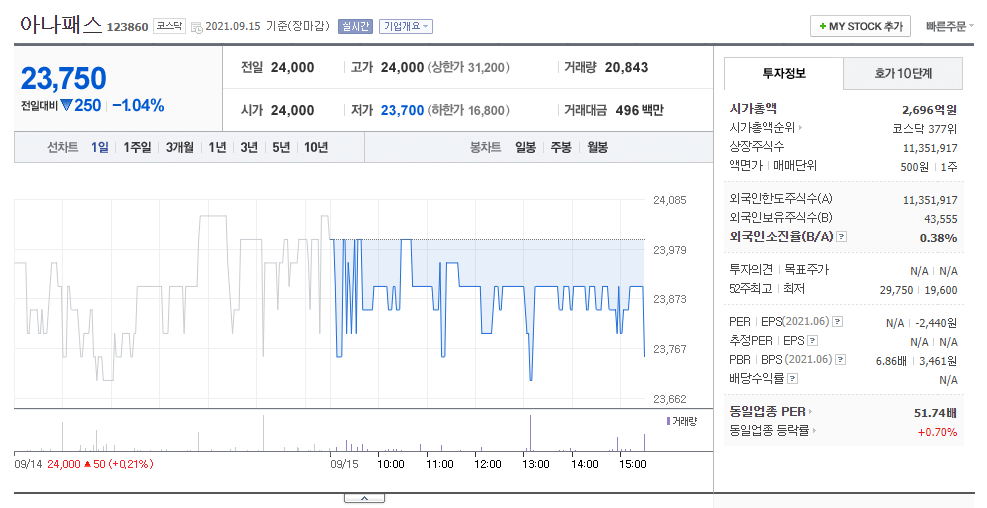Click the calendar clock icon before 2021.09.15
987x508 pixels.
[x=196, y=27]
